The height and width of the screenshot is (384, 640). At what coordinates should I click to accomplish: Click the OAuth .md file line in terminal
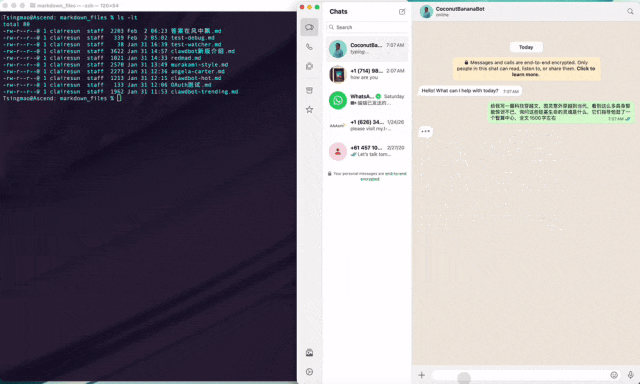107,85
